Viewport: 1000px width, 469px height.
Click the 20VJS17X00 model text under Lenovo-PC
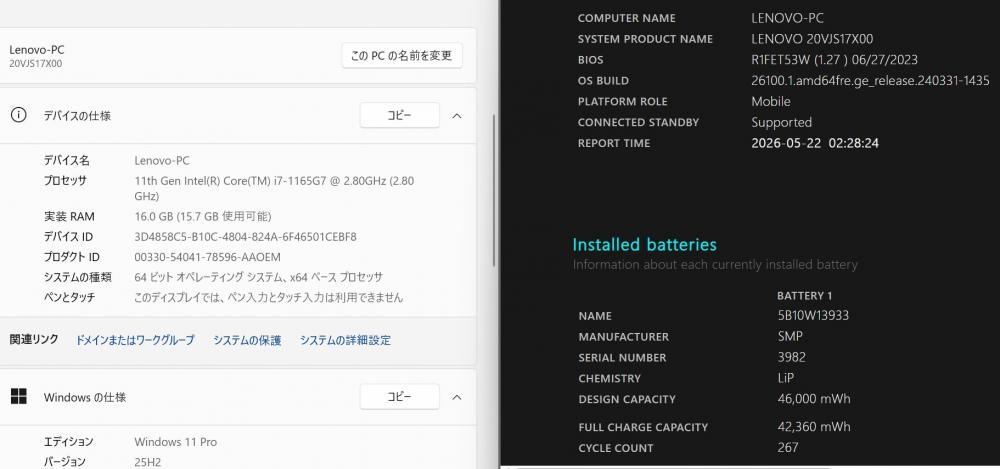[x=36, y=64]
